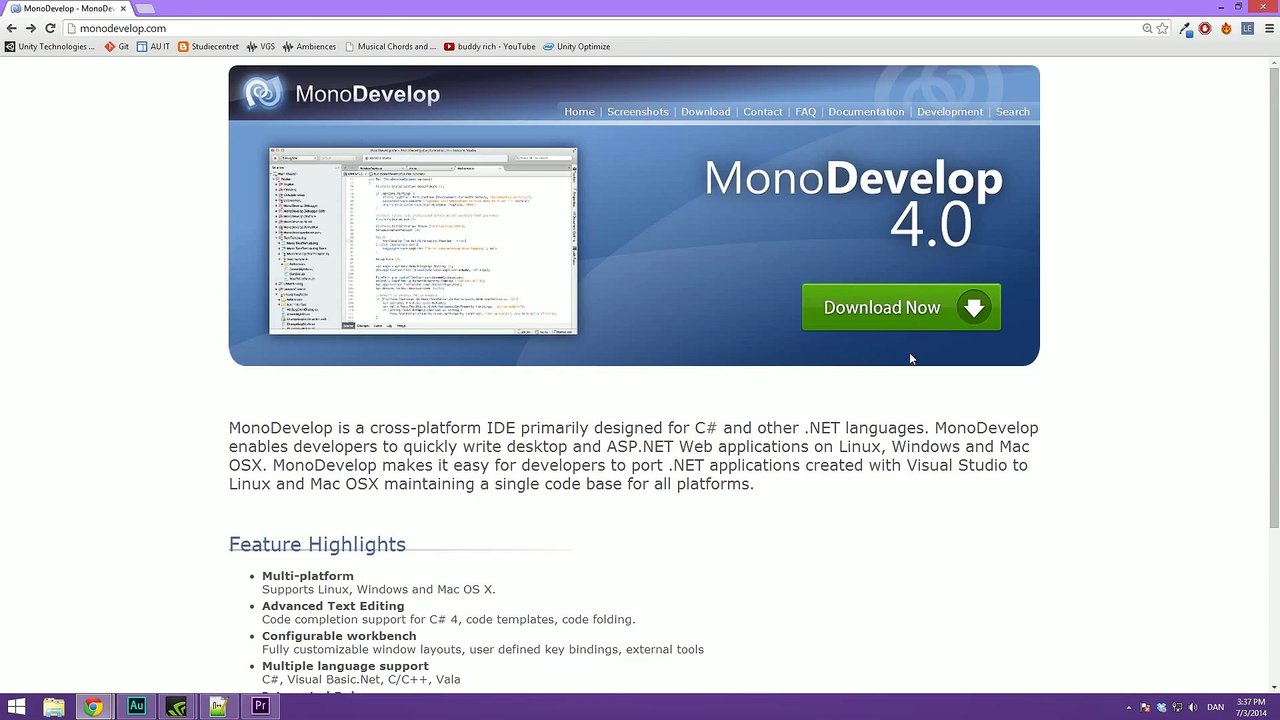The height and width of the screenshot is (720, 1280).
Task: Open Adobe Premiere Pro from the taskbar
Action: pos(260,707)
